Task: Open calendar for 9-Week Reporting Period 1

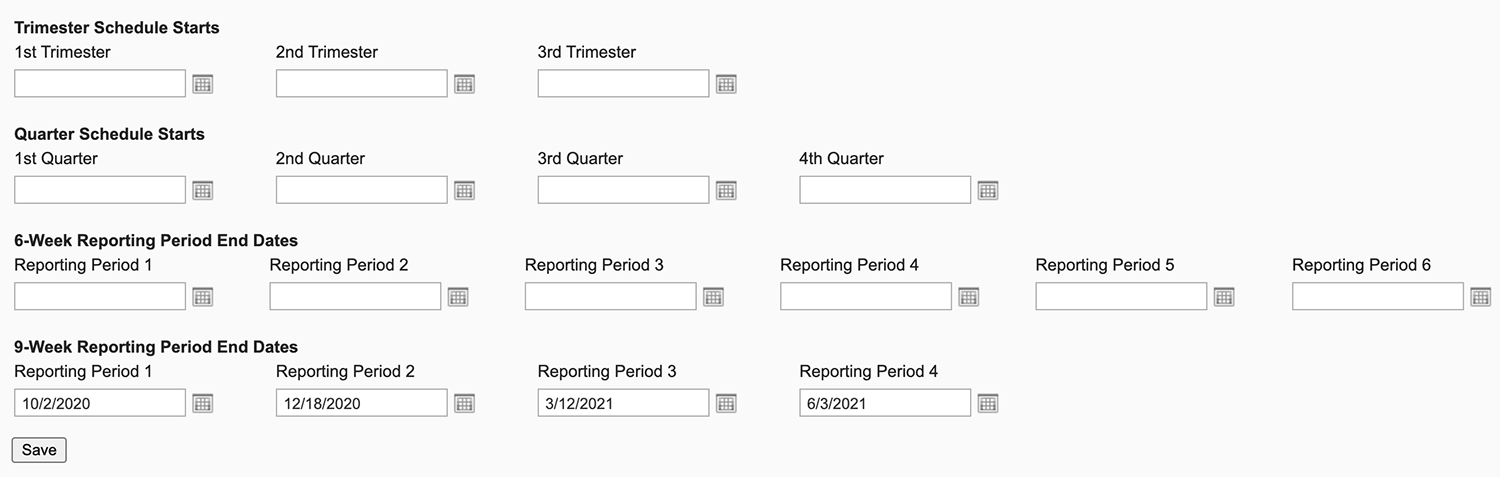Action: tap(203, 403)
